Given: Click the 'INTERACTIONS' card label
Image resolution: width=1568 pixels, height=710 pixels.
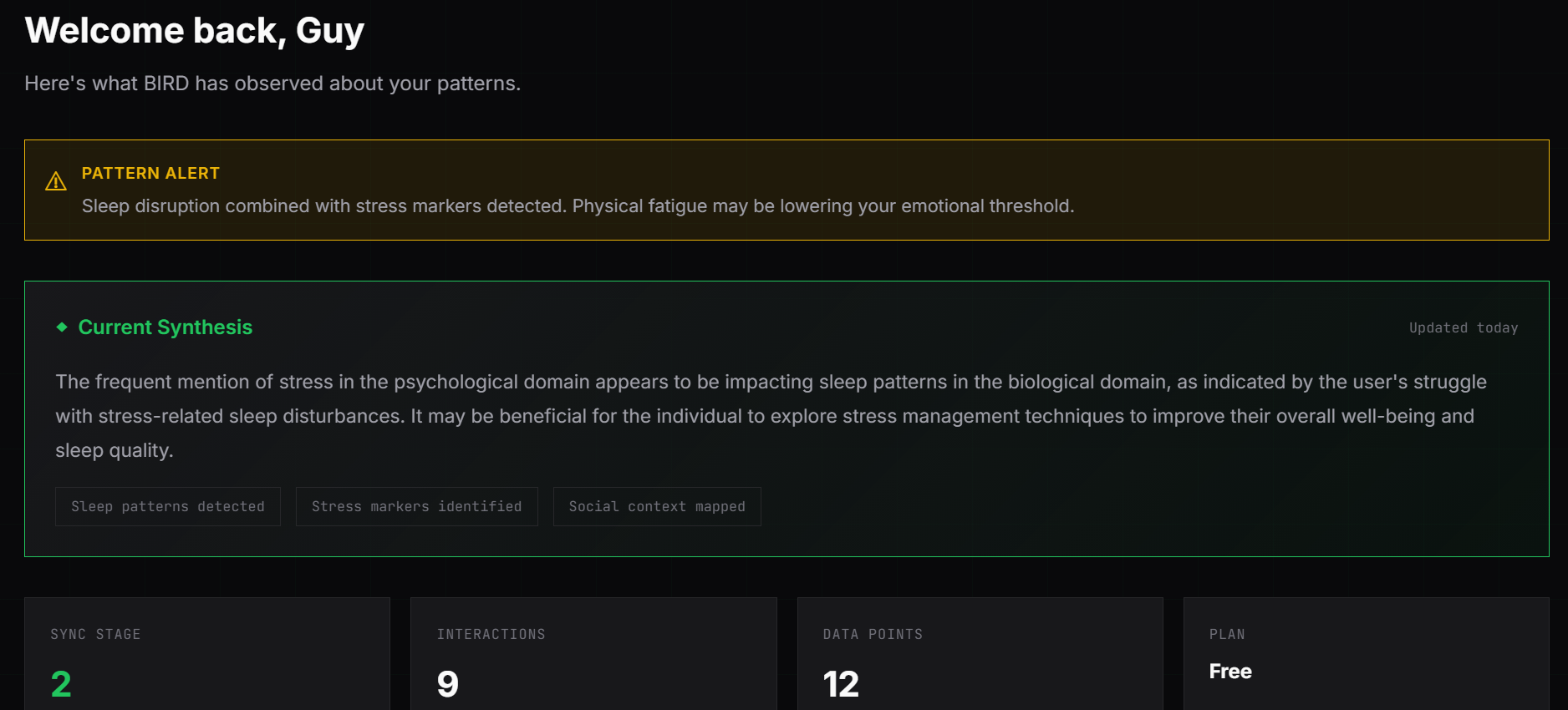Looking at the screenshot, I should click(491, 635).
